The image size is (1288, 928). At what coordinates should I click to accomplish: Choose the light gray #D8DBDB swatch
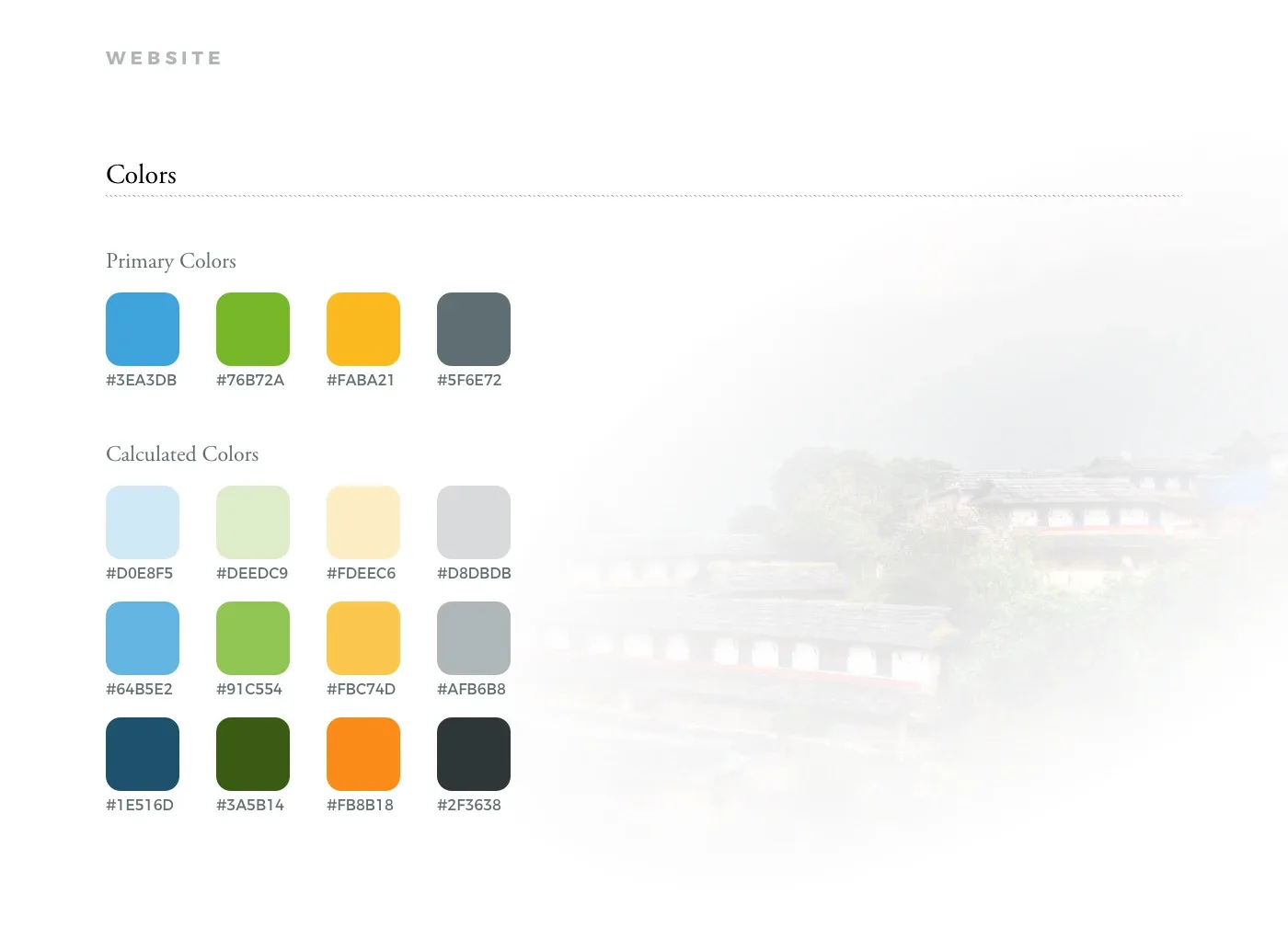(474, 522)
